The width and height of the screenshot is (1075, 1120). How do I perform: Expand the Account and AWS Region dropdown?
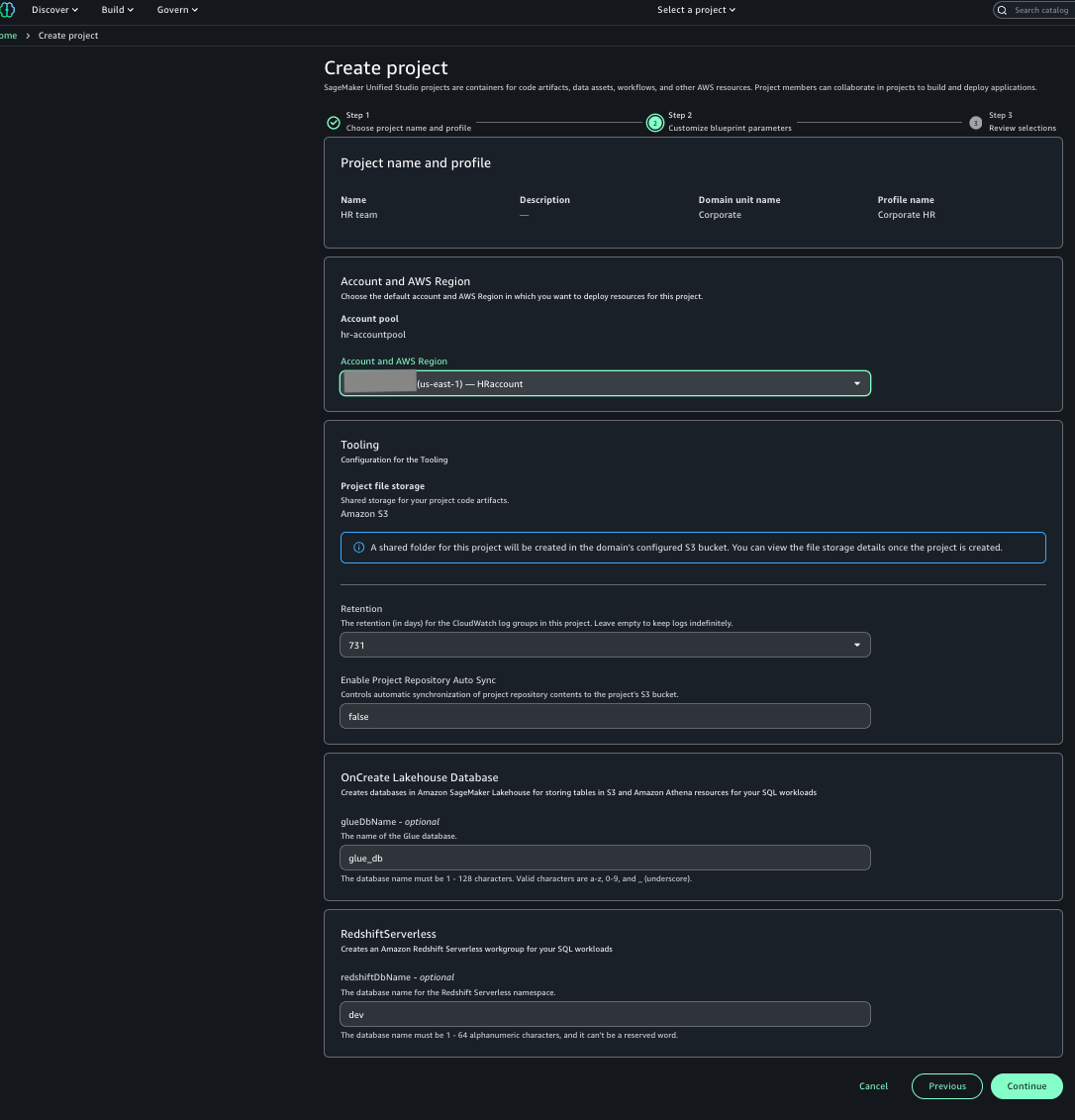click(x=605, y=383)
